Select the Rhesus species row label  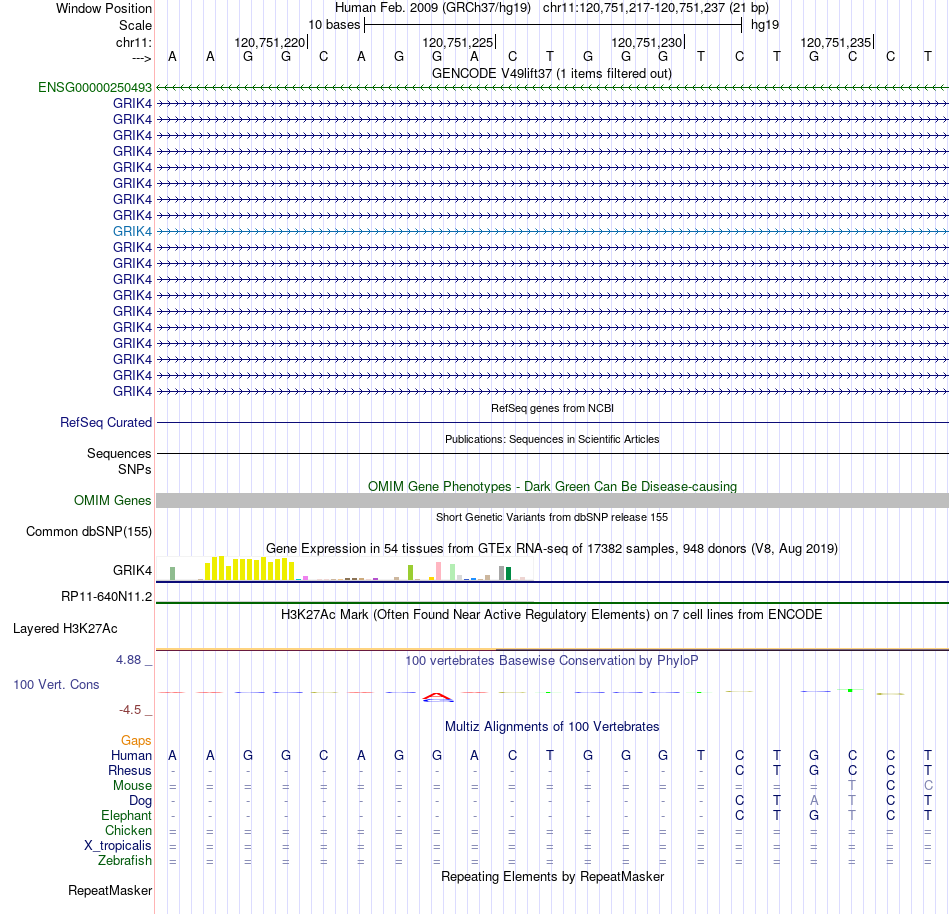point(130,770)
